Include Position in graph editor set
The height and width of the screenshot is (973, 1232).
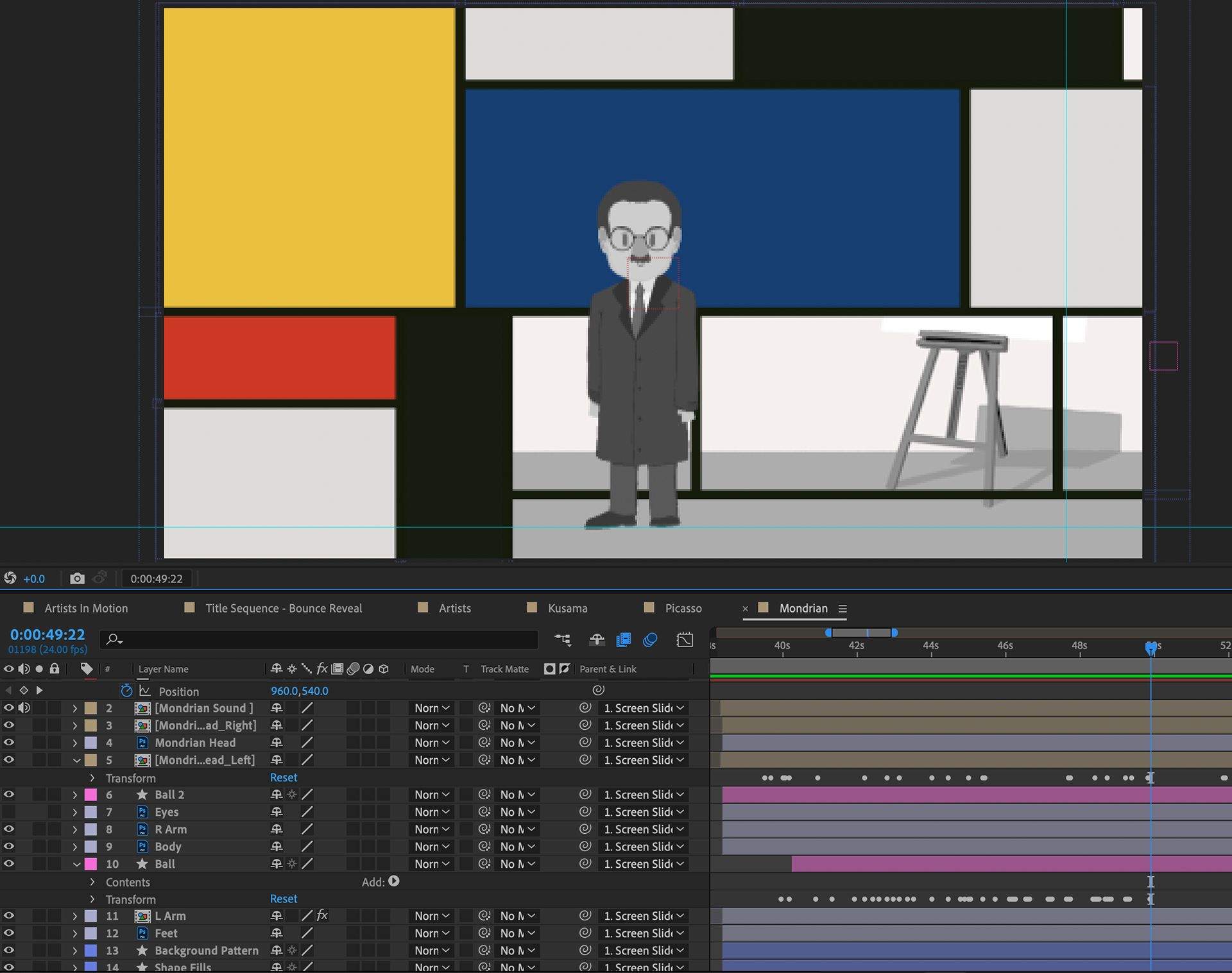(x=145, y=691)
